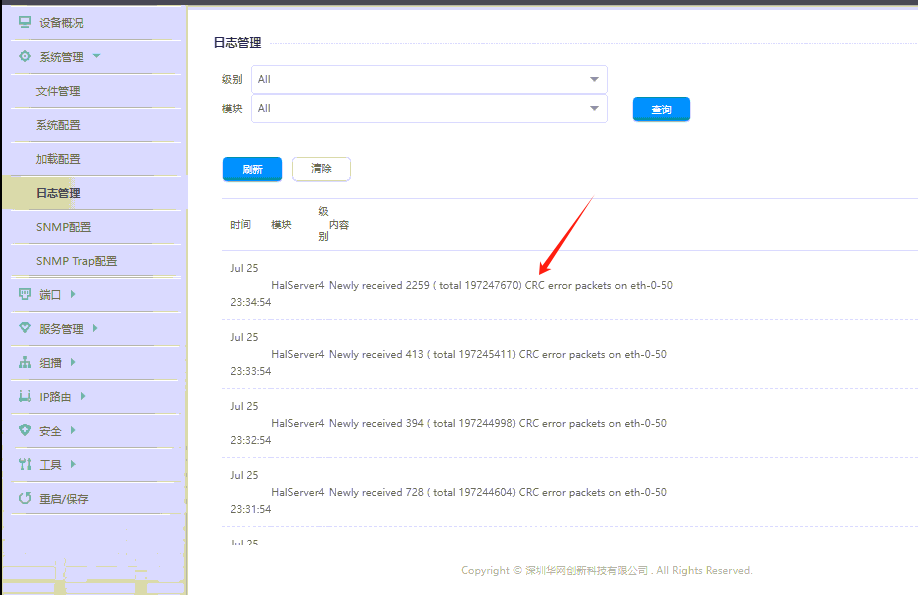This screenshot has height=595, width=918.
Task: Click the wrench icon beside 工具
Action: click(x=25, y=465)
